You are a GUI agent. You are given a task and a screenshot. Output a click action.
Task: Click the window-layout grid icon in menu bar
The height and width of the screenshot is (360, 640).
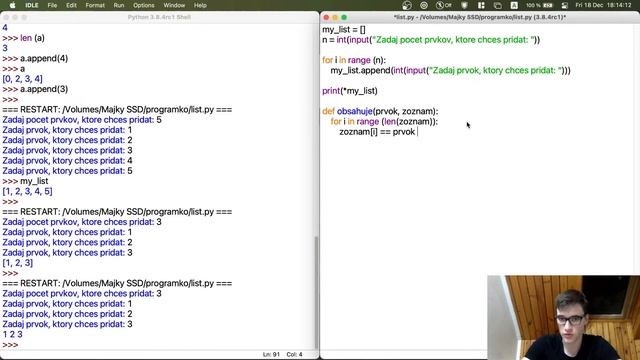[x=481, y=5]
